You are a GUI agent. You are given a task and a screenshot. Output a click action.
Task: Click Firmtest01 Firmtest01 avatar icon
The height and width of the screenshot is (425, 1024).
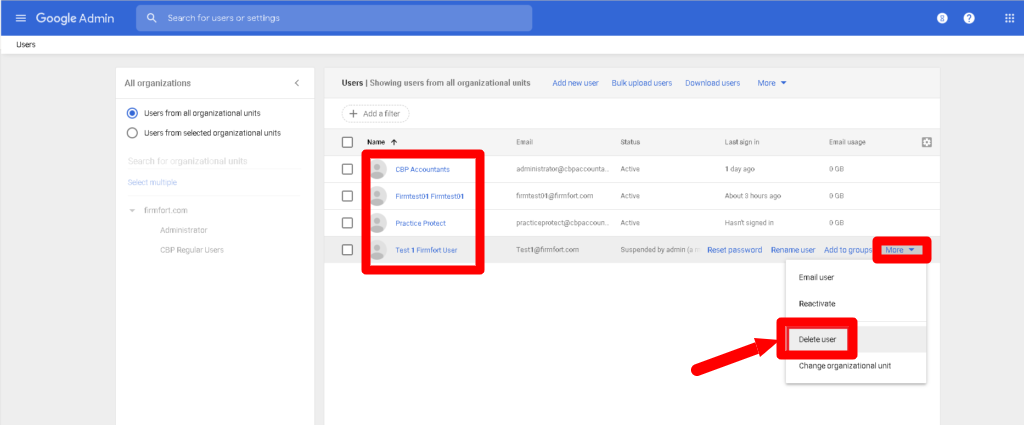[x=377, y=196]
